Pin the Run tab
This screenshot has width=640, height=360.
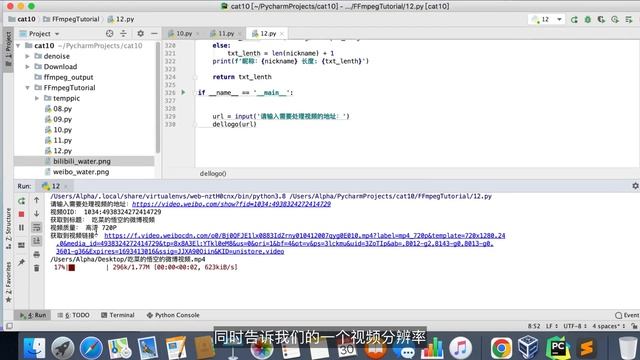(x=21, y=262)
